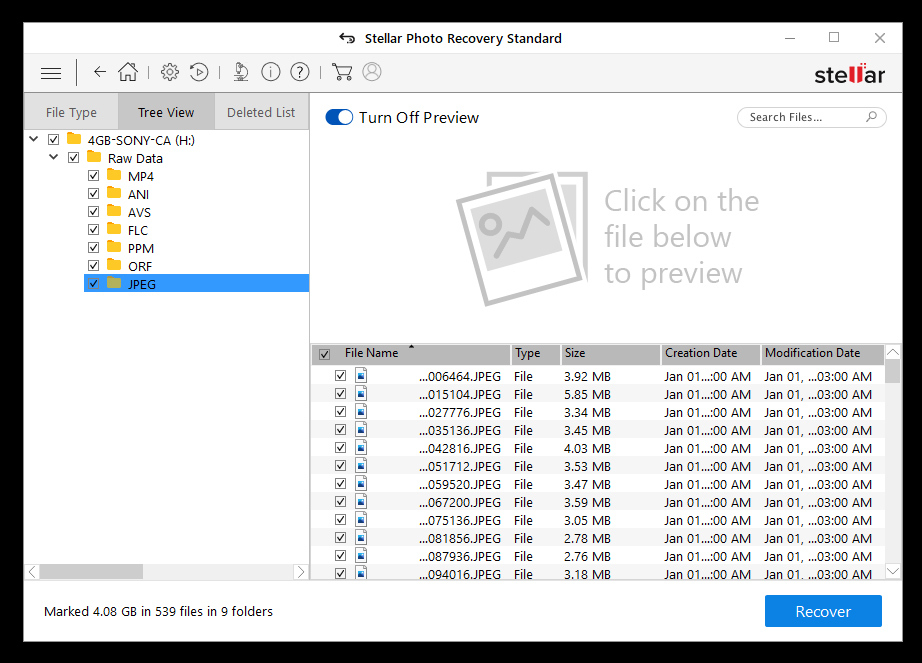Image resolution: width=922 pixels, height=663 pixels.
Task: Uncheck the checkbox for file 006464.JPEG
Action: pyautogui.click(x=340, y=376)
